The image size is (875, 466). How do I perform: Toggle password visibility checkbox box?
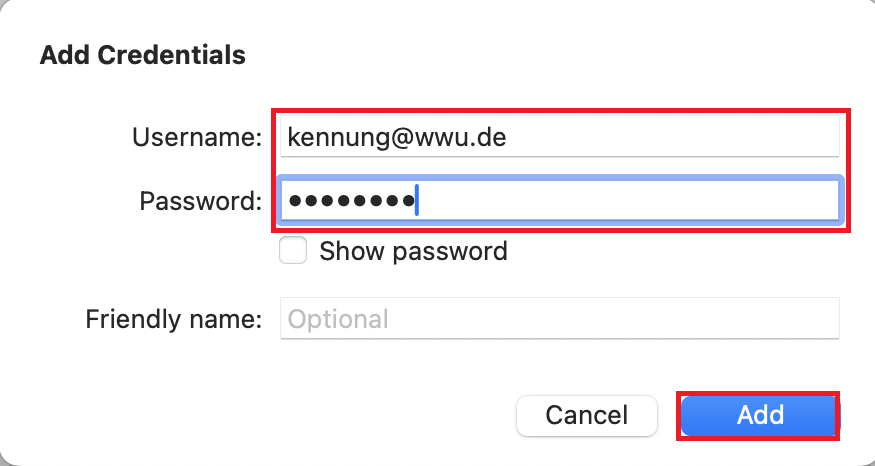(x=293, y=251)
